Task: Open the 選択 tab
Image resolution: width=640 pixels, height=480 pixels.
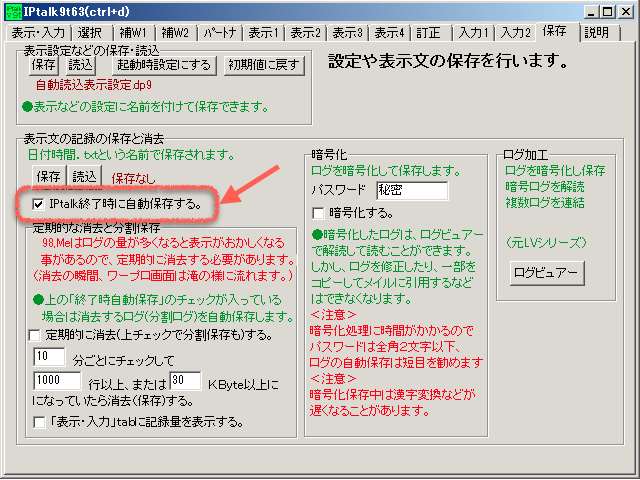Action: 91,33
